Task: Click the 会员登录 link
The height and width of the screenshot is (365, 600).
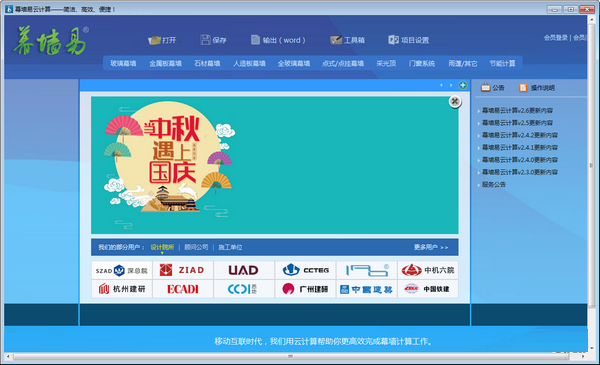Action: click(x=556, y=37)
